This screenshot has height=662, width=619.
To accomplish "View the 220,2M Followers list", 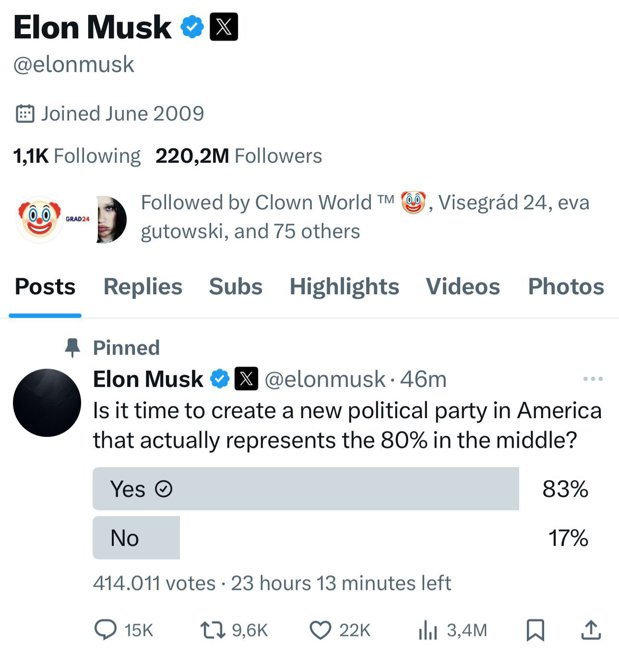I will [x=239, y=156].
